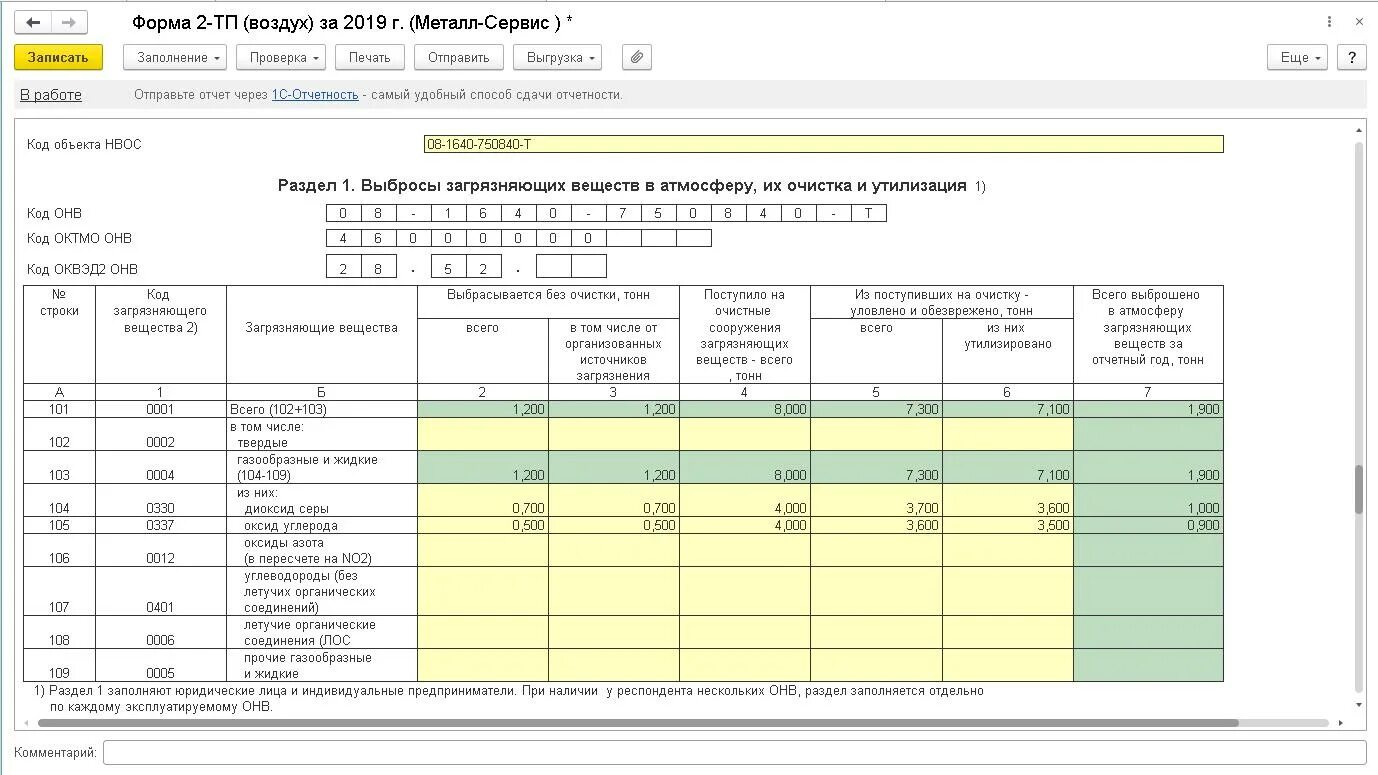Follow the 1С-Отчетность link
The width and height of the screenshot is (1378, 775).
point(315,95)
